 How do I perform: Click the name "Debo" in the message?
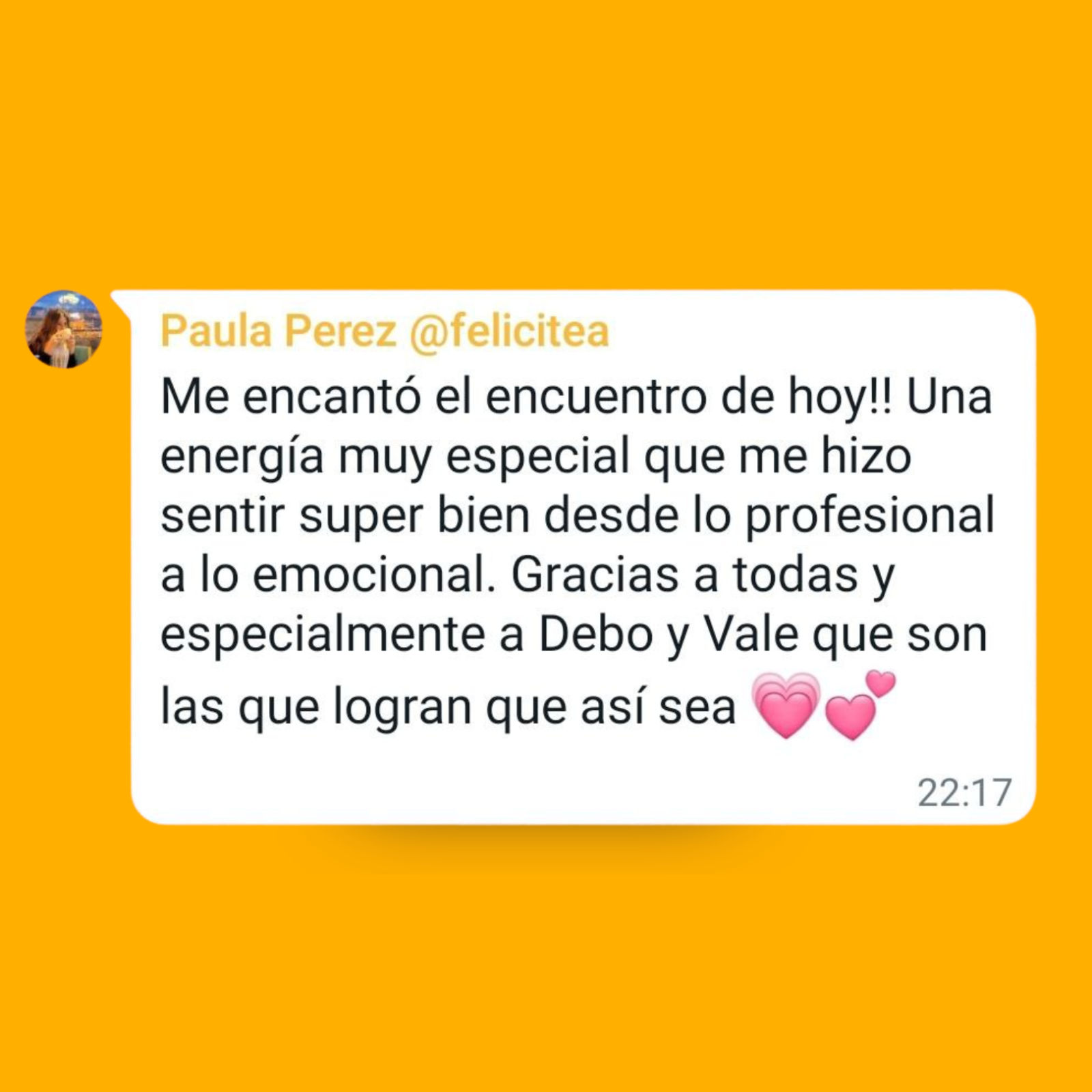coord(597,635)
